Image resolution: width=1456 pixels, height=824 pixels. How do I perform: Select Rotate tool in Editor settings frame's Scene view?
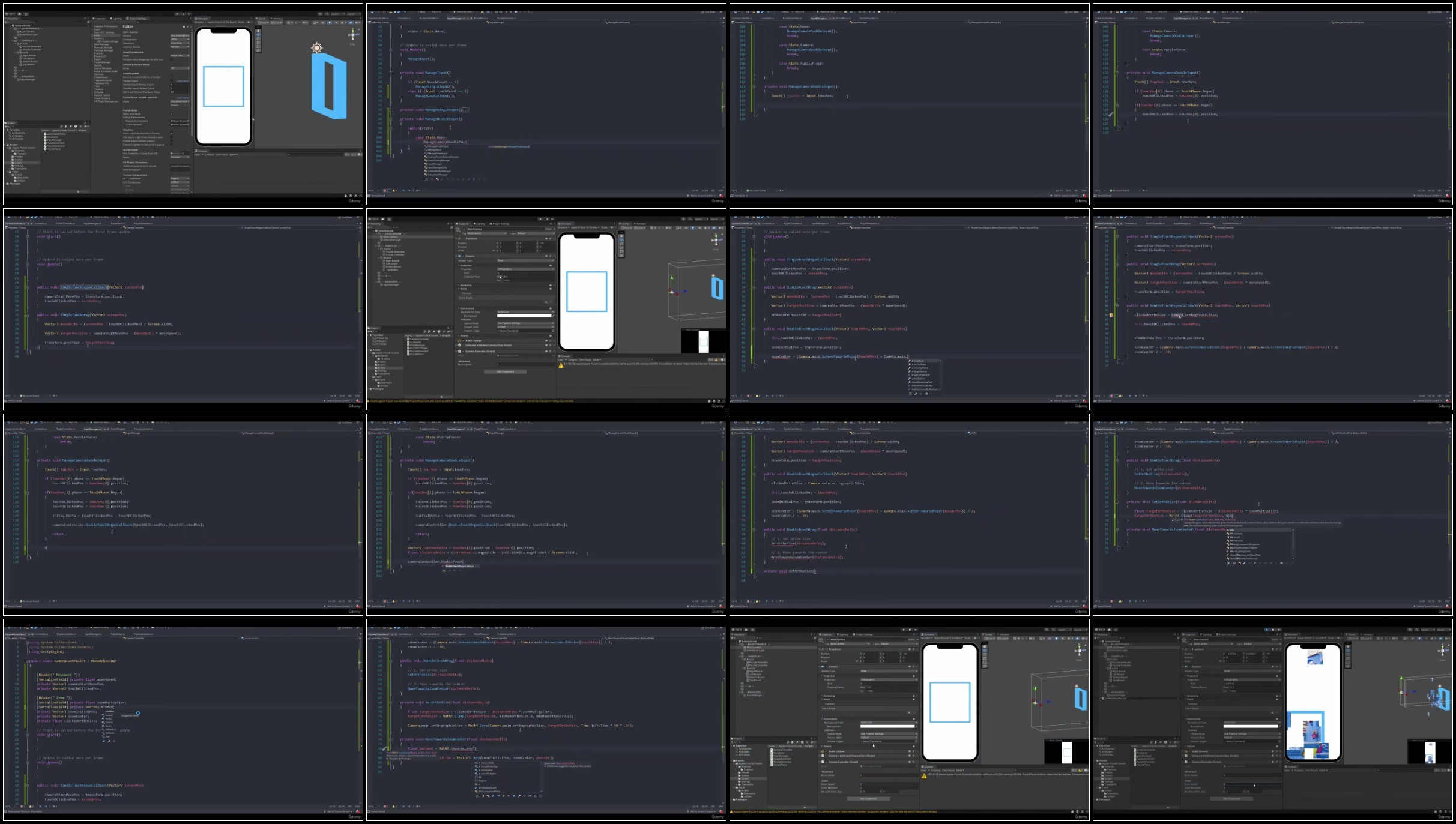pos(258,38)
